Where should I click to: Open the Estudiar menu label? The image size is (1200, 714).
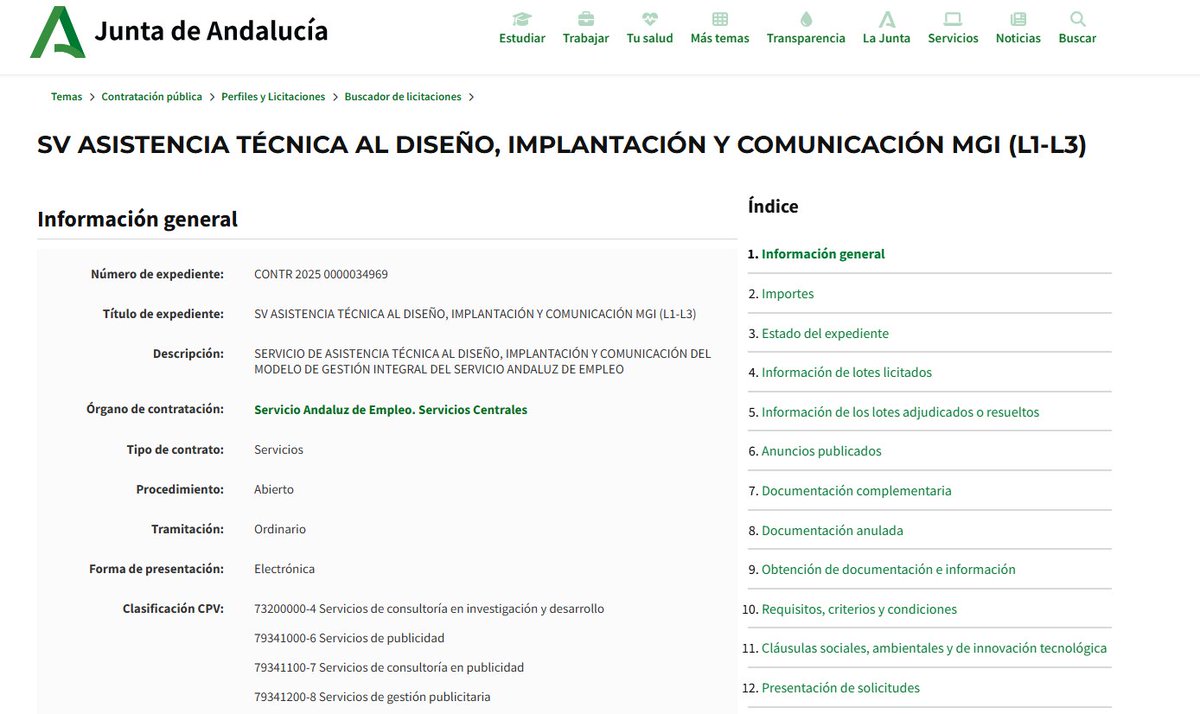point(522,38)
